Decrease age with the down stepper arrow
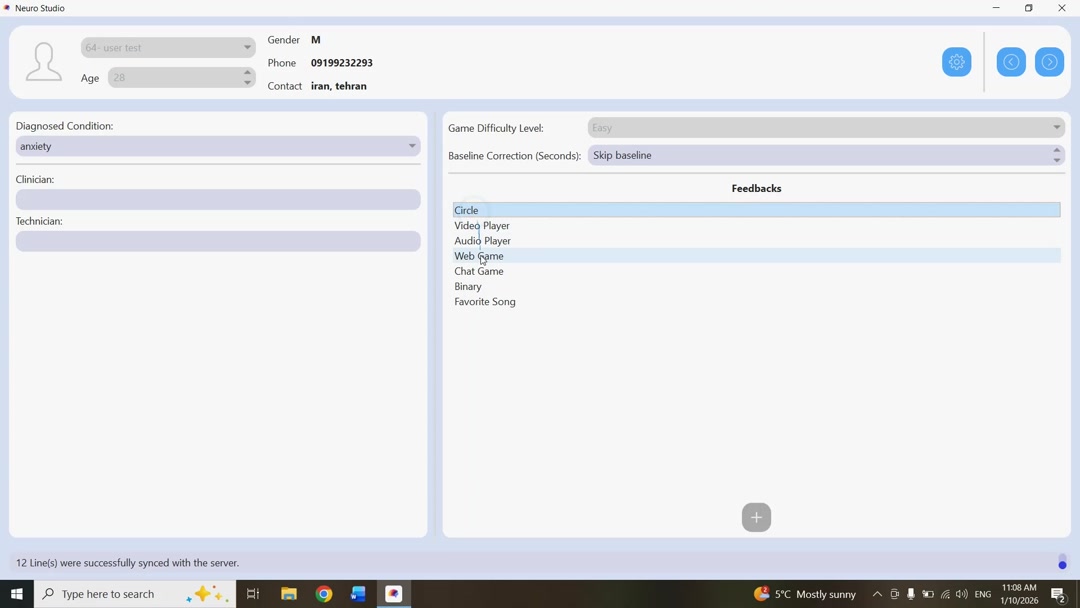The image size is (1080, 608). click(x=247, y=83)
